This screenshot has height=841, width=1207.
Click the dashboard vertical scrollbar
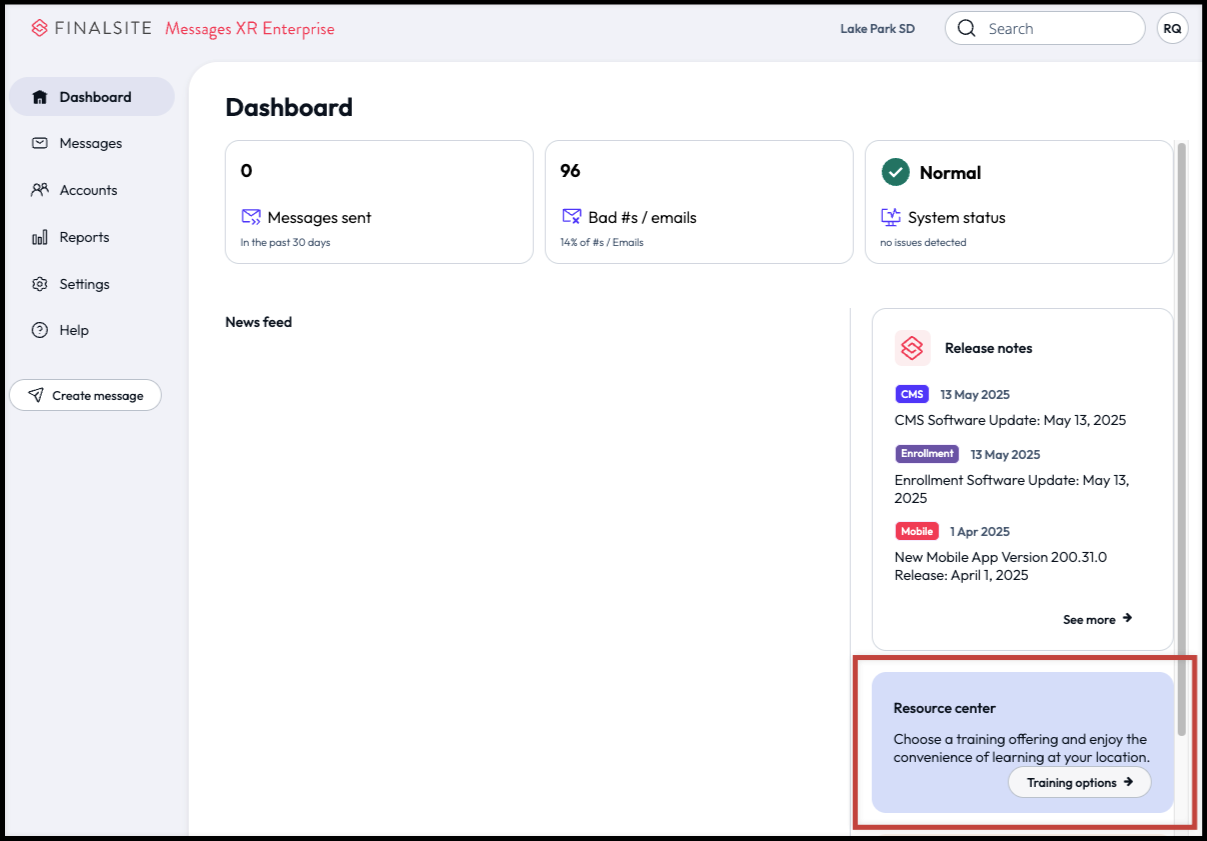point(1181,440)
